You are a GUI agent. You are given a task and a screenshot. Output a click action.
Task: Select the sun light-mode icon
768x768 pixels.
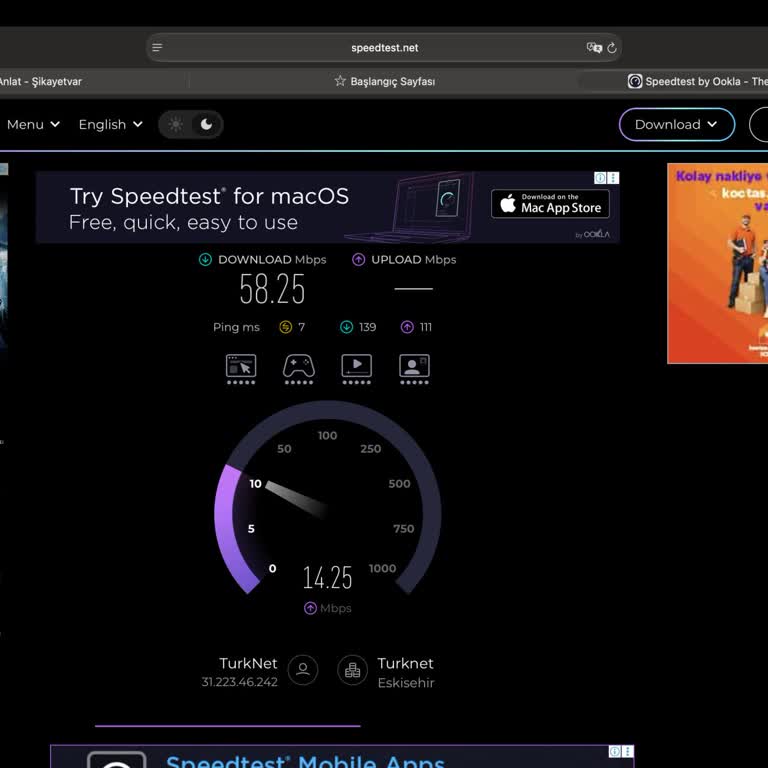(x=176, y=124)
